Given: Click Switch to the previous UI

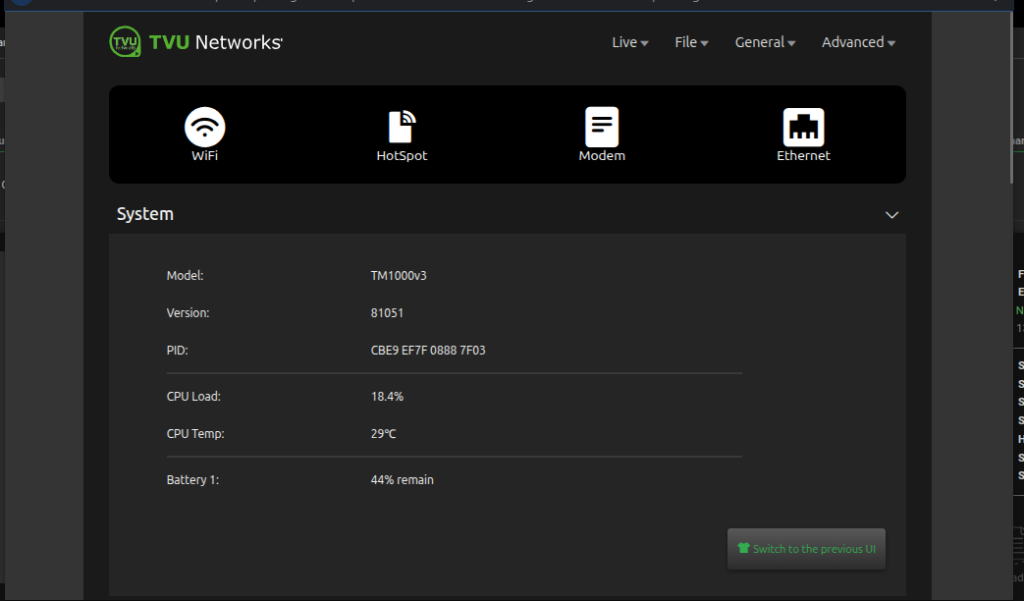Looking at the screenshot, I should tap(806, 548).
